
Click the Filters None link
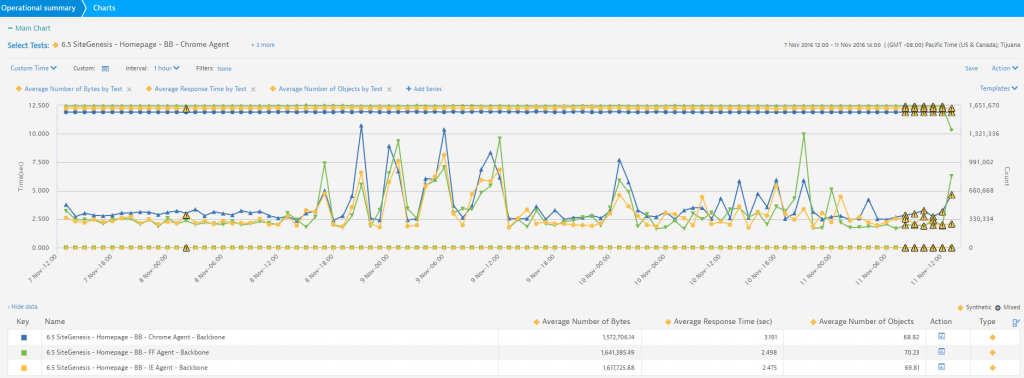point(225,68)
